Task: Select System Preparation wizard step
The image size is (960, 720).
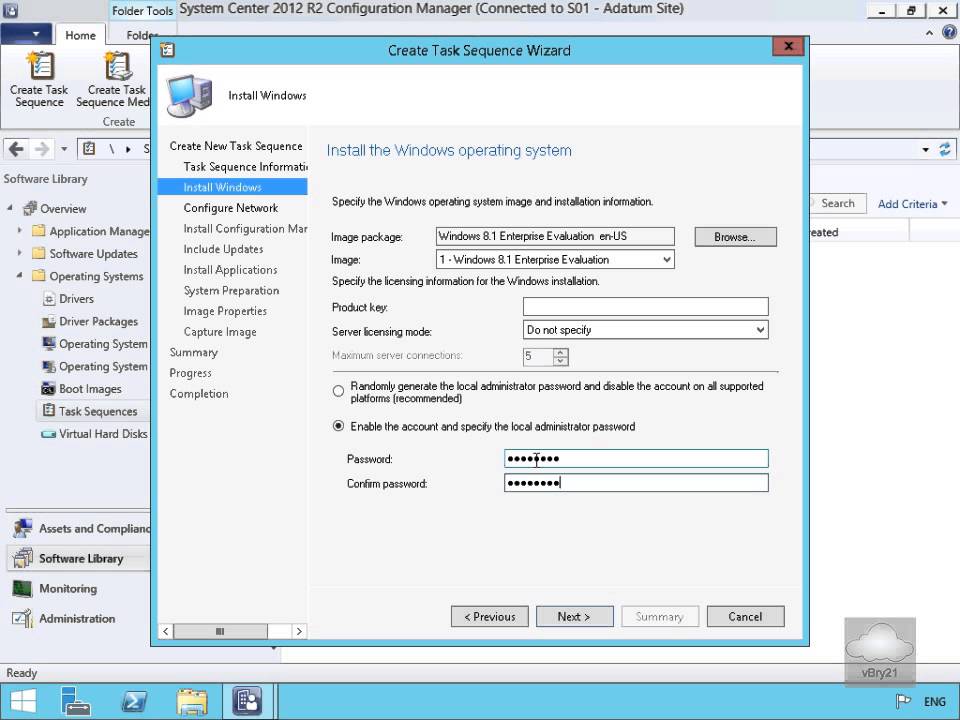Action: pos(231,291)
